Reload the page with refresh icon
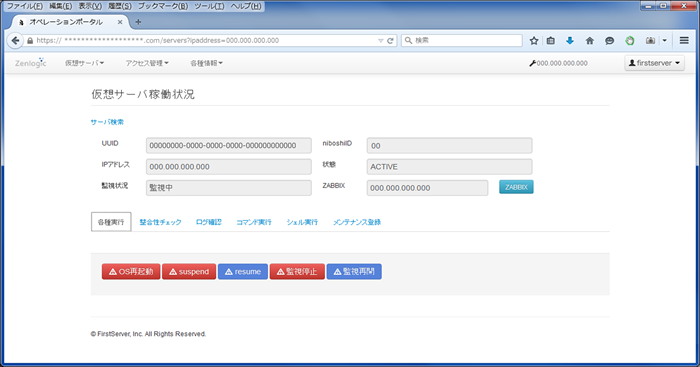 390,41
